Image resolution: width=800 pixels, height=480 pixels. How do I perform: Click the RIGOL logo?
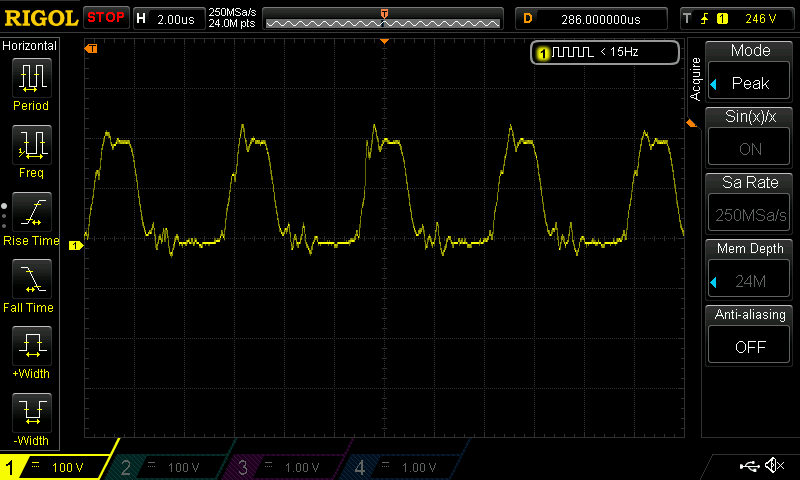click(x=41, y=19)
